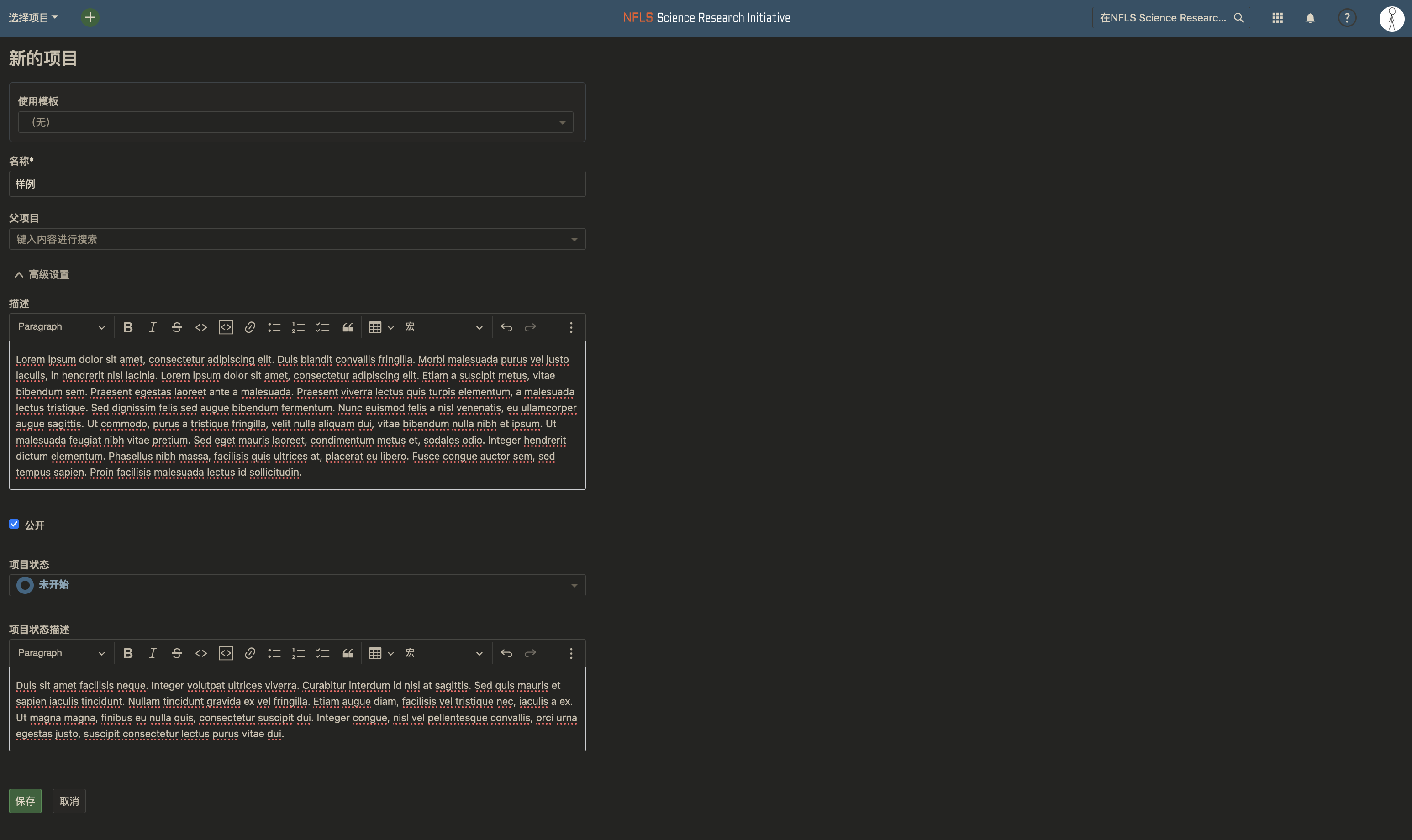Toggle strikethrough in the description editor toolbar

click(177, 327)
